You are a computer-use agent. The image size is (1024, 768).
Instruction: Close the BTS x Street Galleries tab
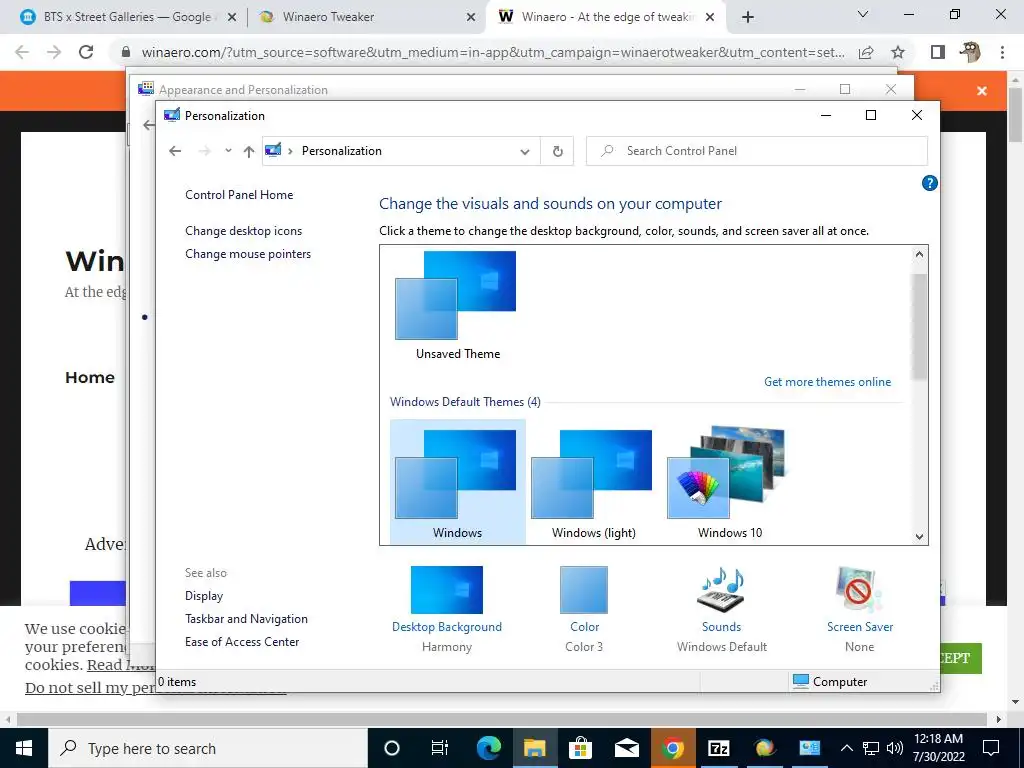pos(232,17)
